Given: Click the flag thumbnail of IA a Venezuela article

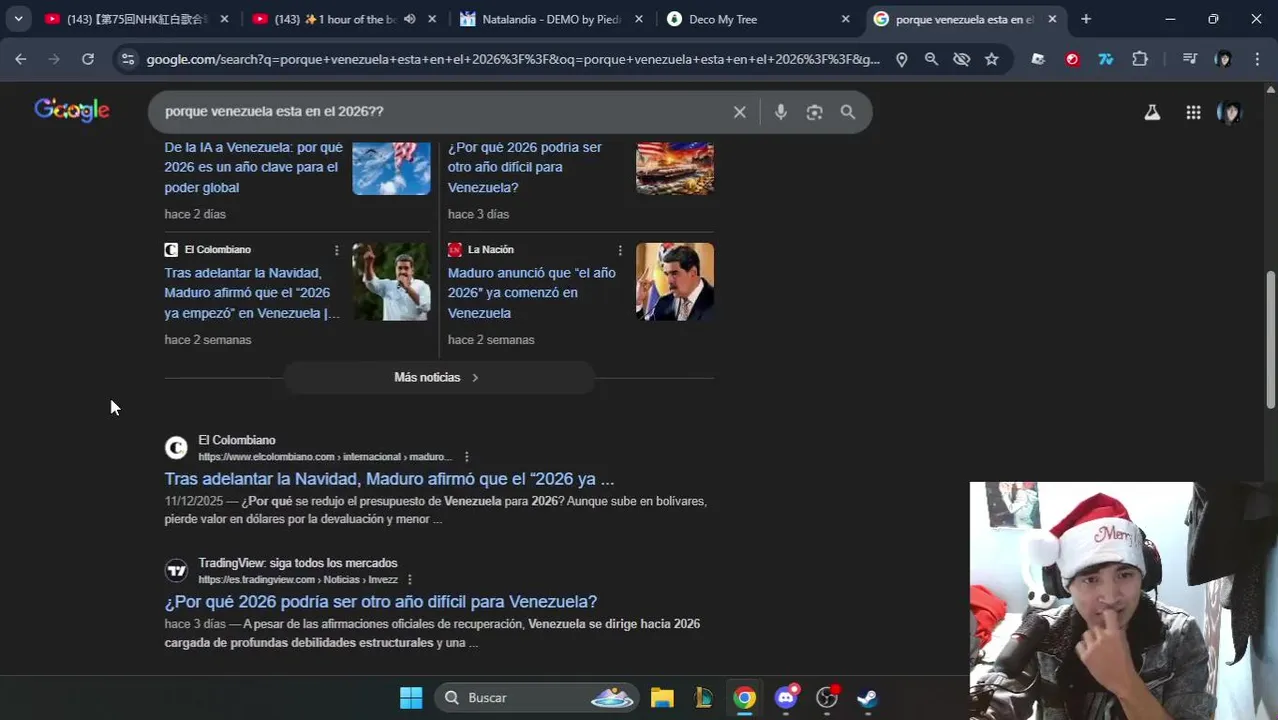Looking at the screenshot, I should (x=391, y=168).
